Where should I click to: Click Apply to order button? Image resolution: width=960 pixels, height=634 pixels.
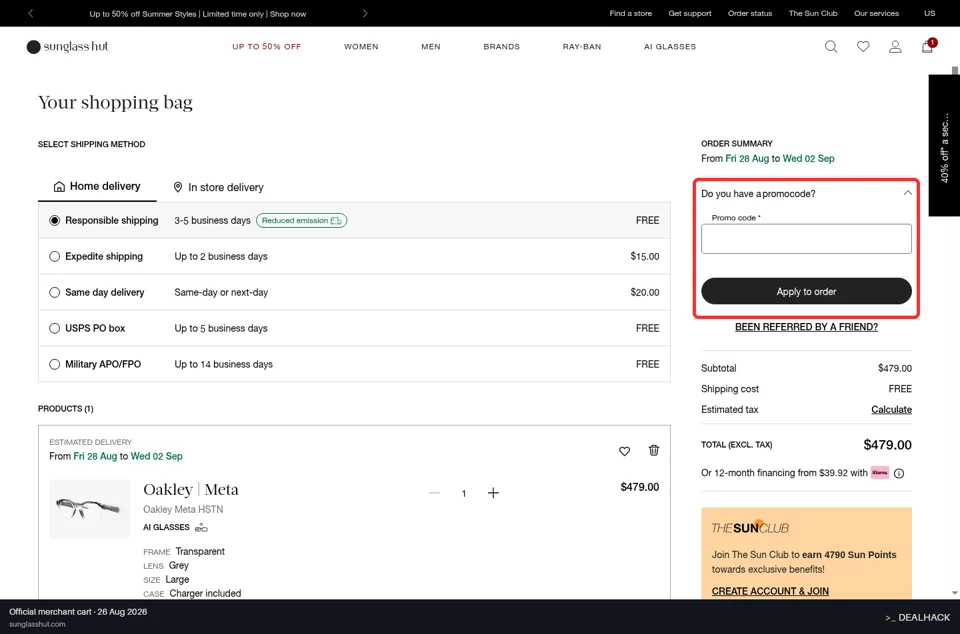[x=806, y=291]
